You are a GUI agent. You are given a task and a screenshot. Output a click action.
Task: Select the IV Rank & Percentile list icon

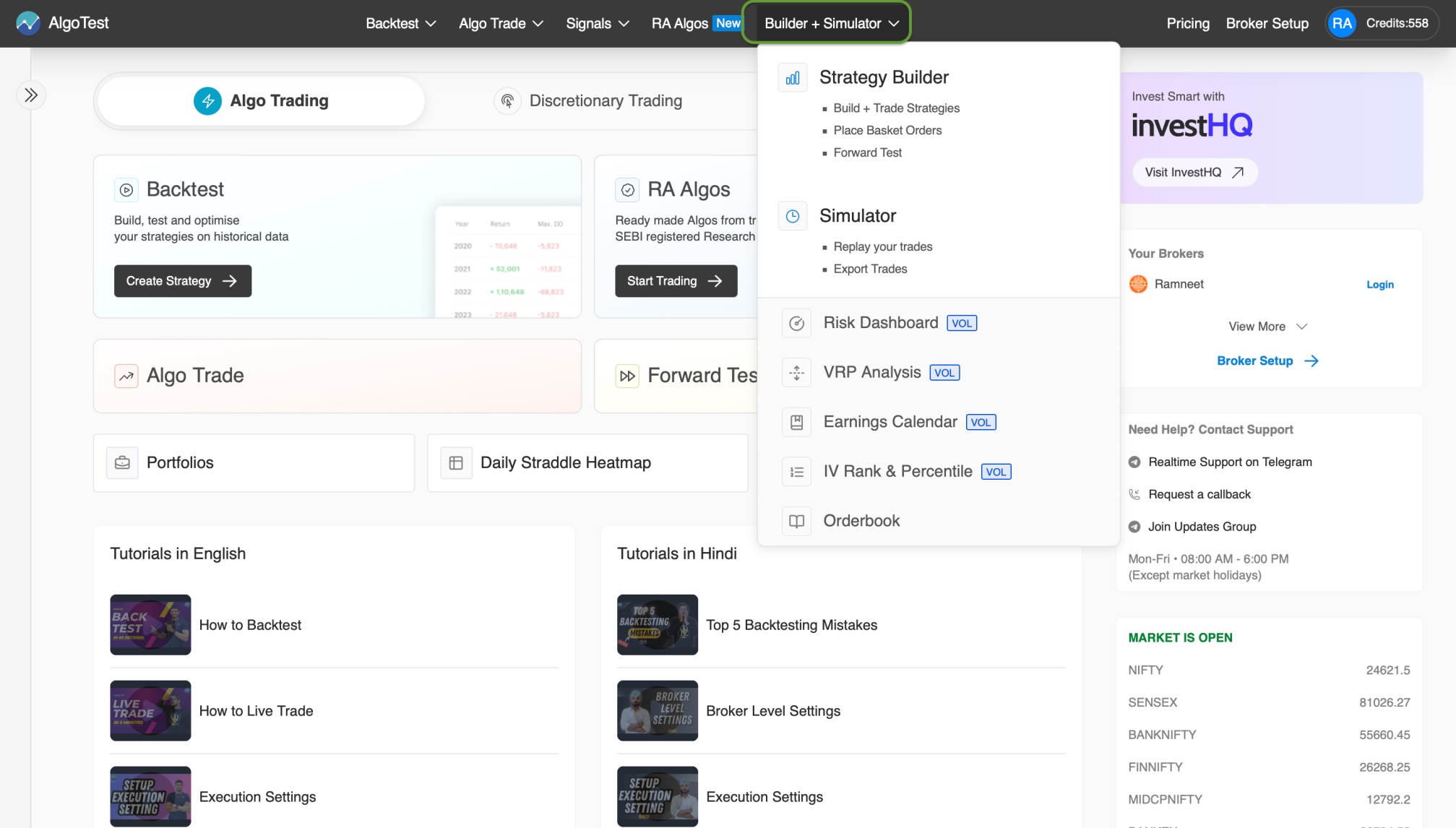coord(796,471)
